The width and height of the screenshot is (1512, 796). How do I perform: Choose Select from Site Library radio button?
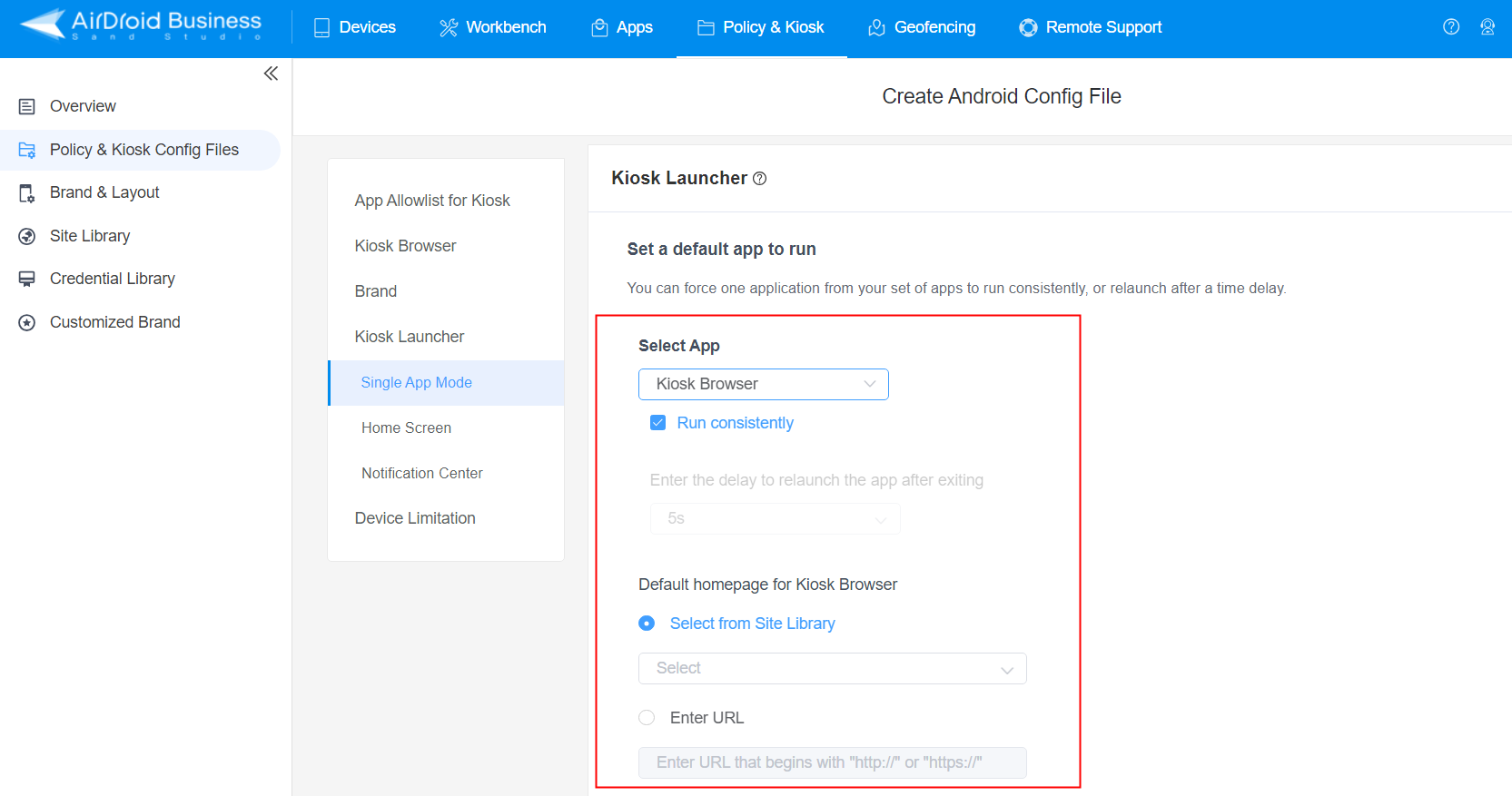coord(647,624)
